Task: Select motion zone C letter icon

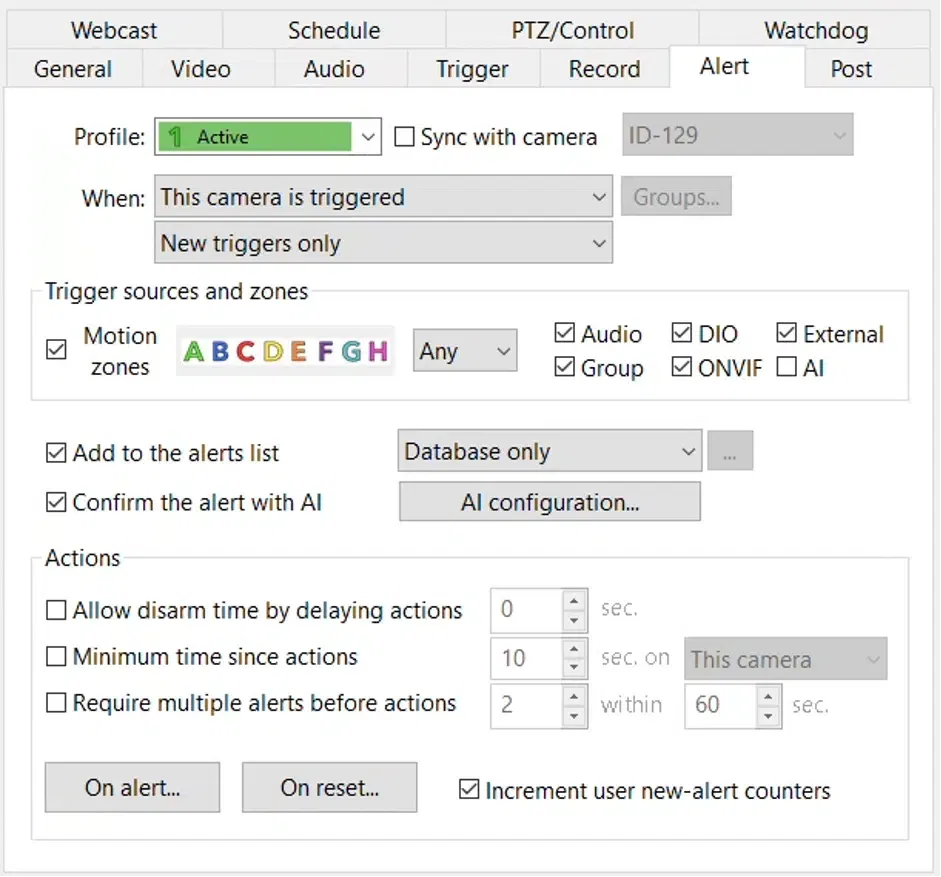Action: 246,352
